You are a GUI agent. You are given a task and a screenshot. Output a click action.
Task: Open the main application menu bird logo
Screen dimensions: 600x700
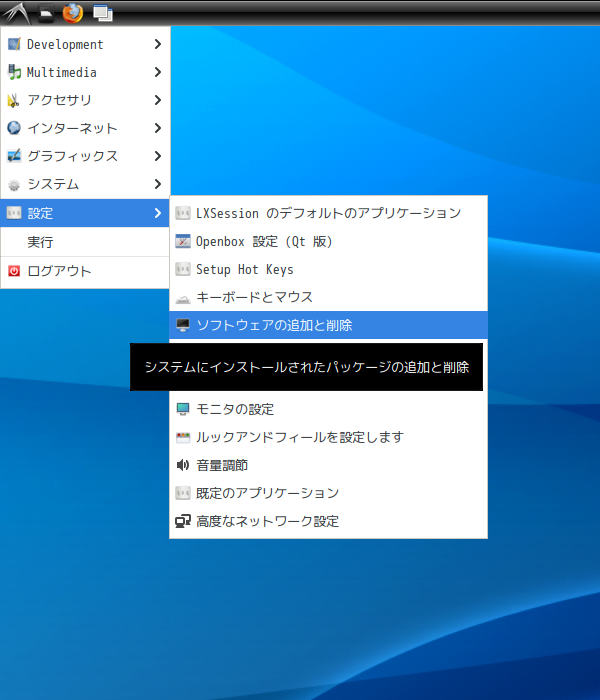coord(16,12)
